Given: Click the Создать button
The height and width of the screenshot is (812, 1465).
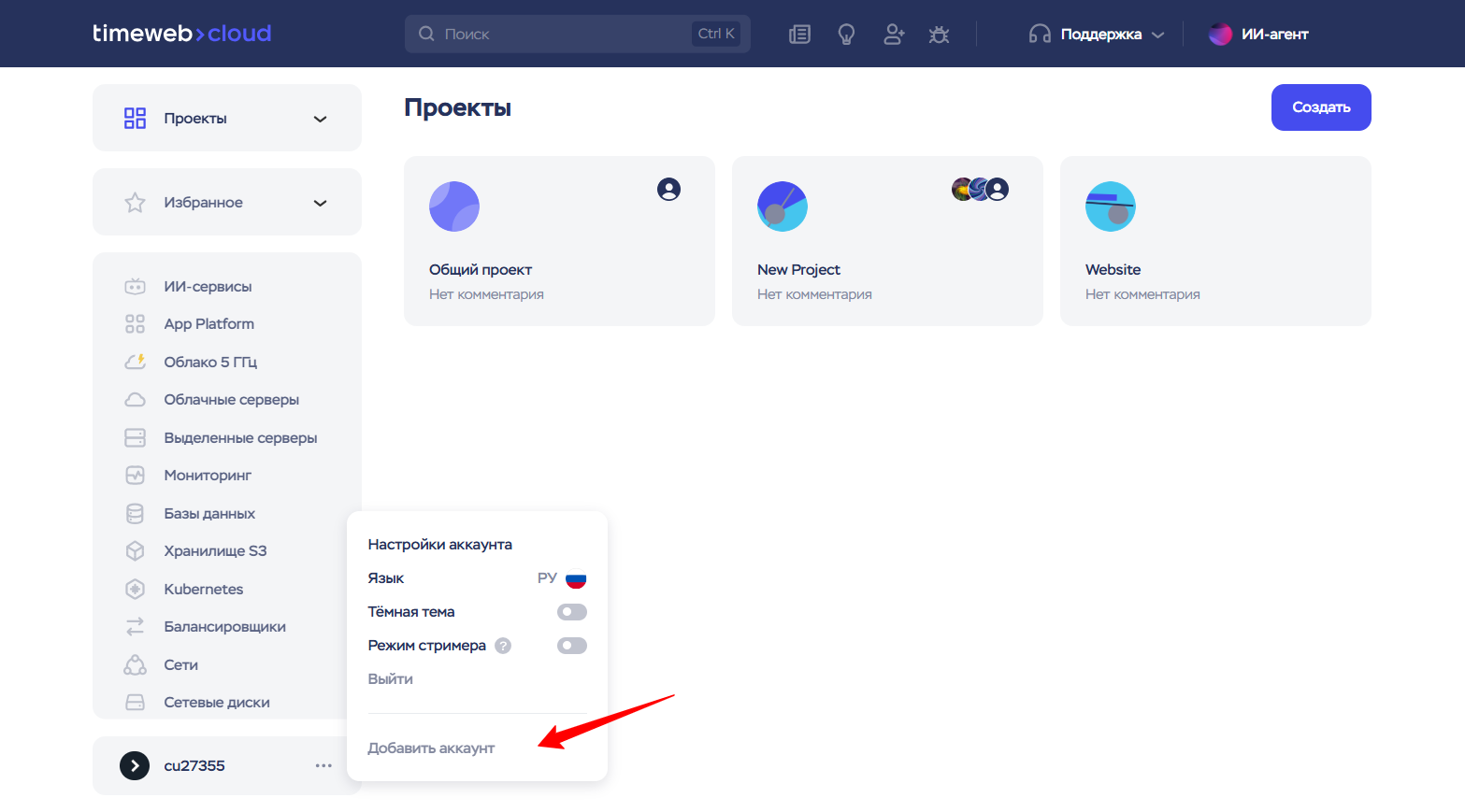Looking at the screenshot, I should click(1321, 107).
